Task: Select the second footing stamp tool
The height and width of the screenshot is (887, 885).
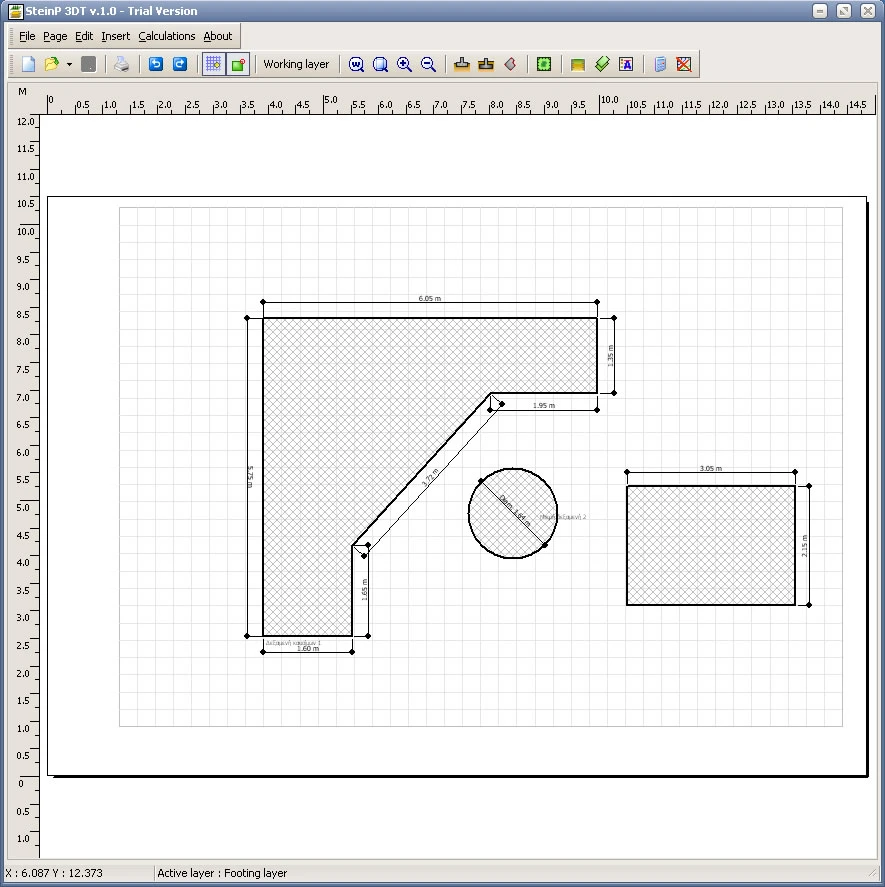Action: click(486, 64)
